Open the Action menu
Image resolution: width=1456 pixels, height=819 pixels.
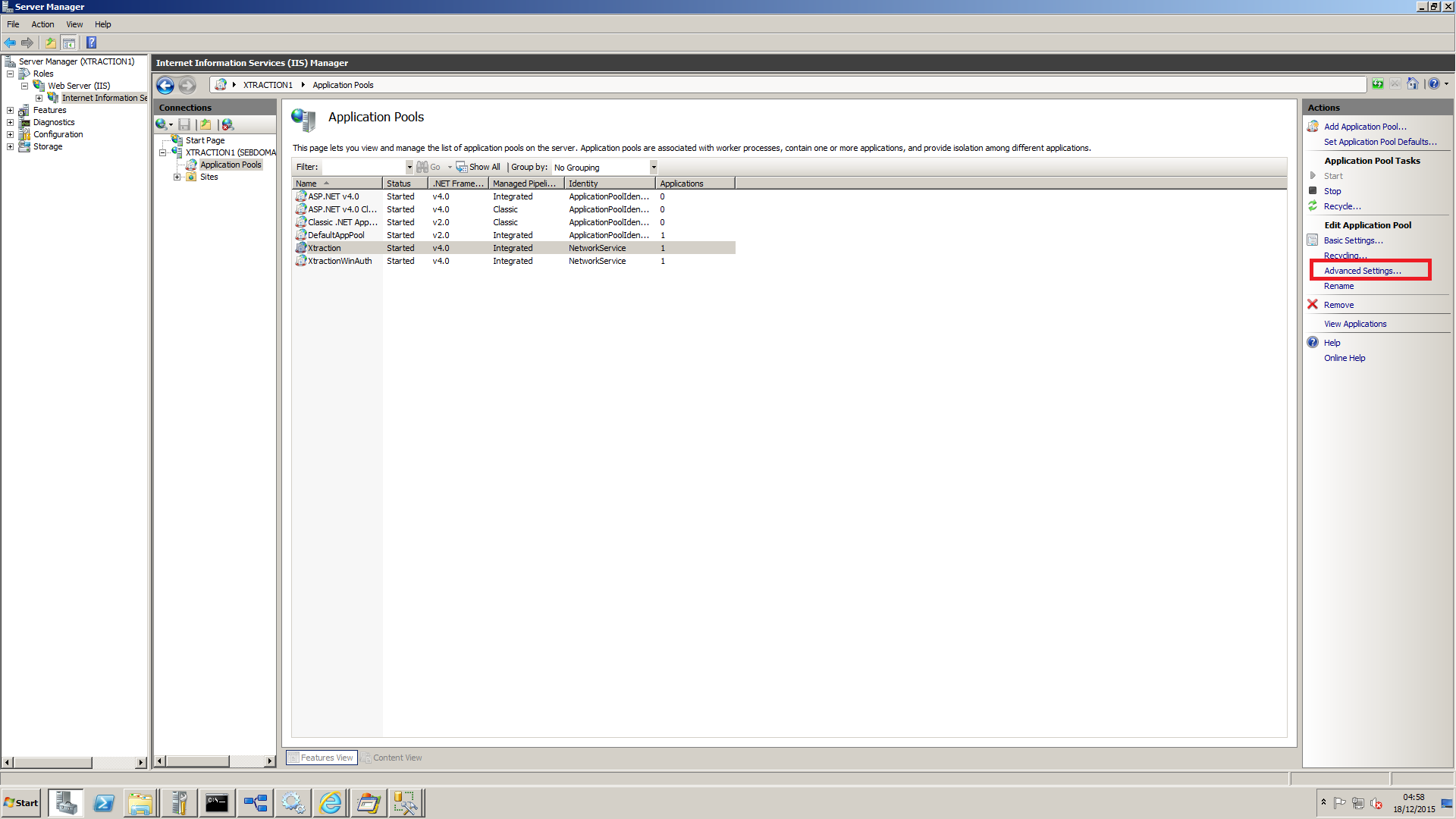pyautogui.click(x=42, y=24)
